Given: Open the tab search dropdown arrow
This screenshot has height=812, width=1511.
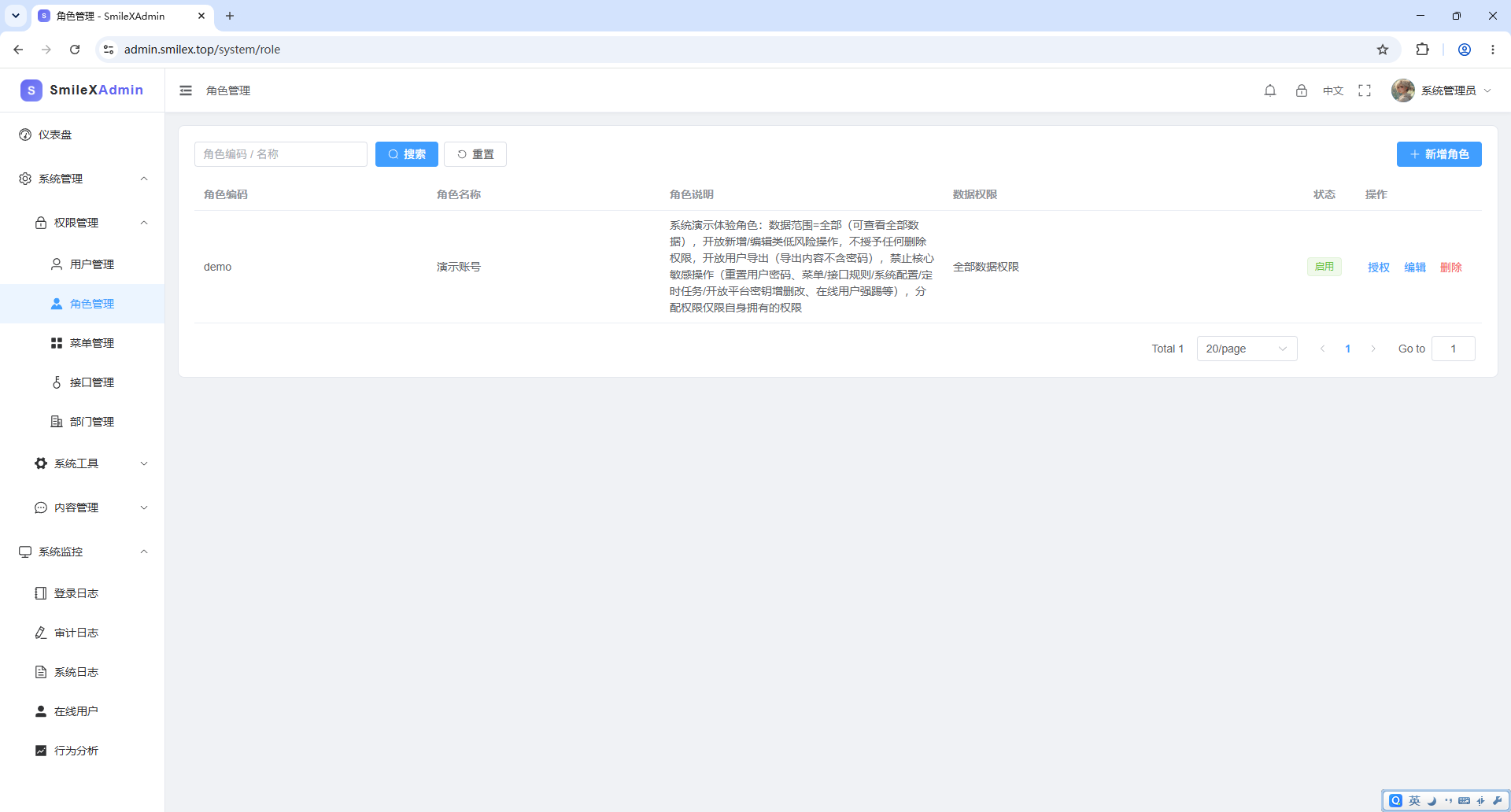Looking at the screenshot, I should (16, 16).
